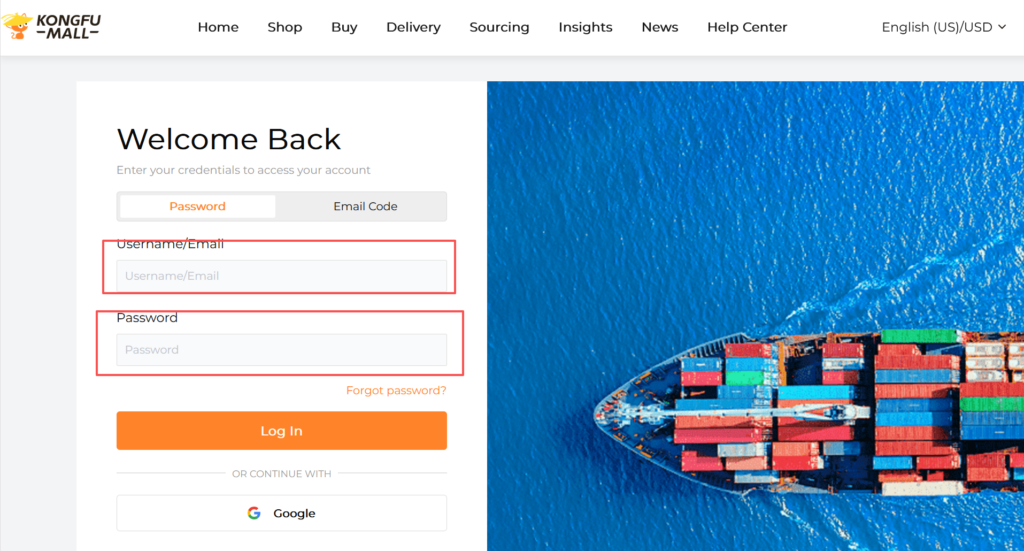The width and height of the screenshot is (1024, 551).
Task: Select Buy in the navigation bar
Action: (x=344, y=27)
